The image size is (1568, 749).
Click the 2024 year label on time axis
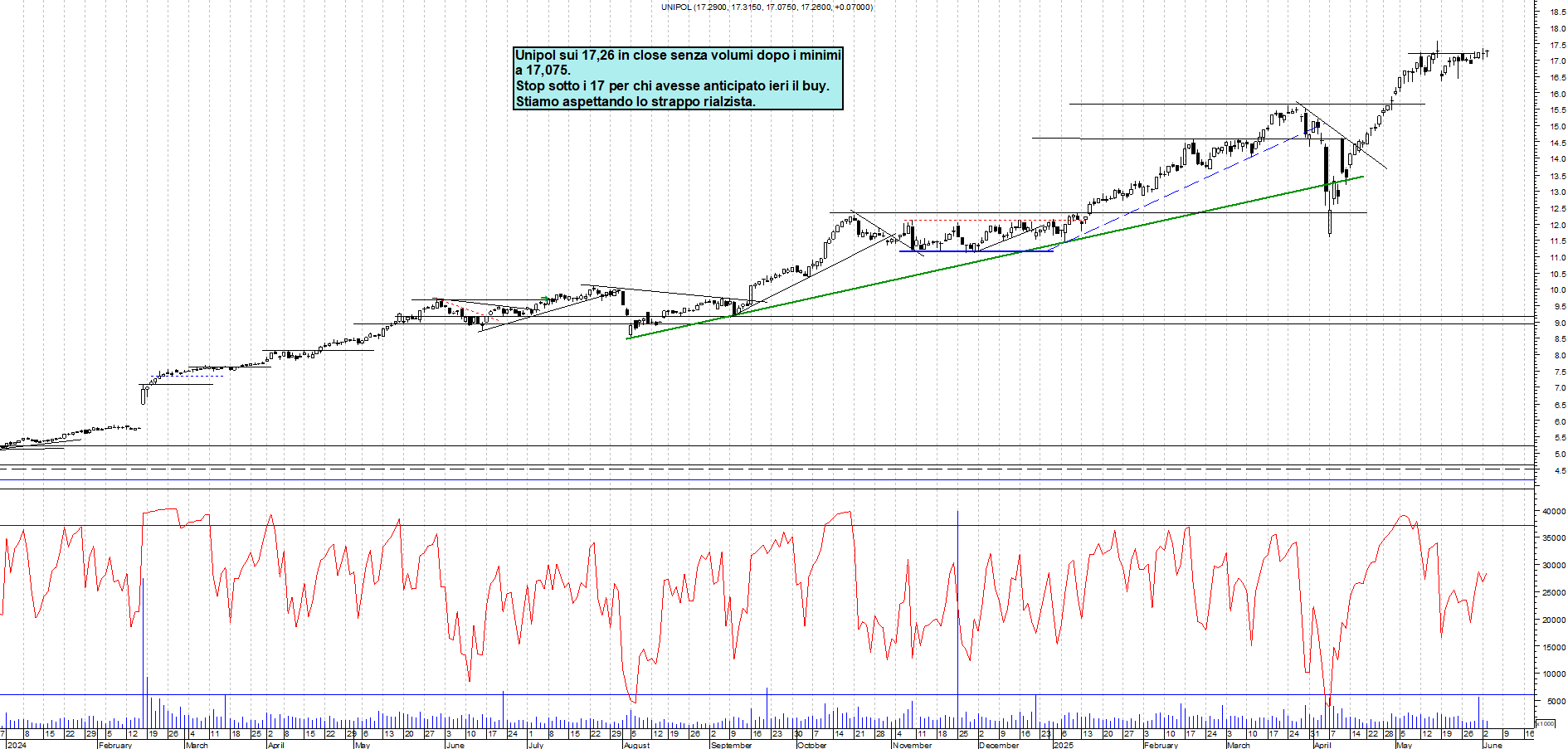tap(17, 745)
